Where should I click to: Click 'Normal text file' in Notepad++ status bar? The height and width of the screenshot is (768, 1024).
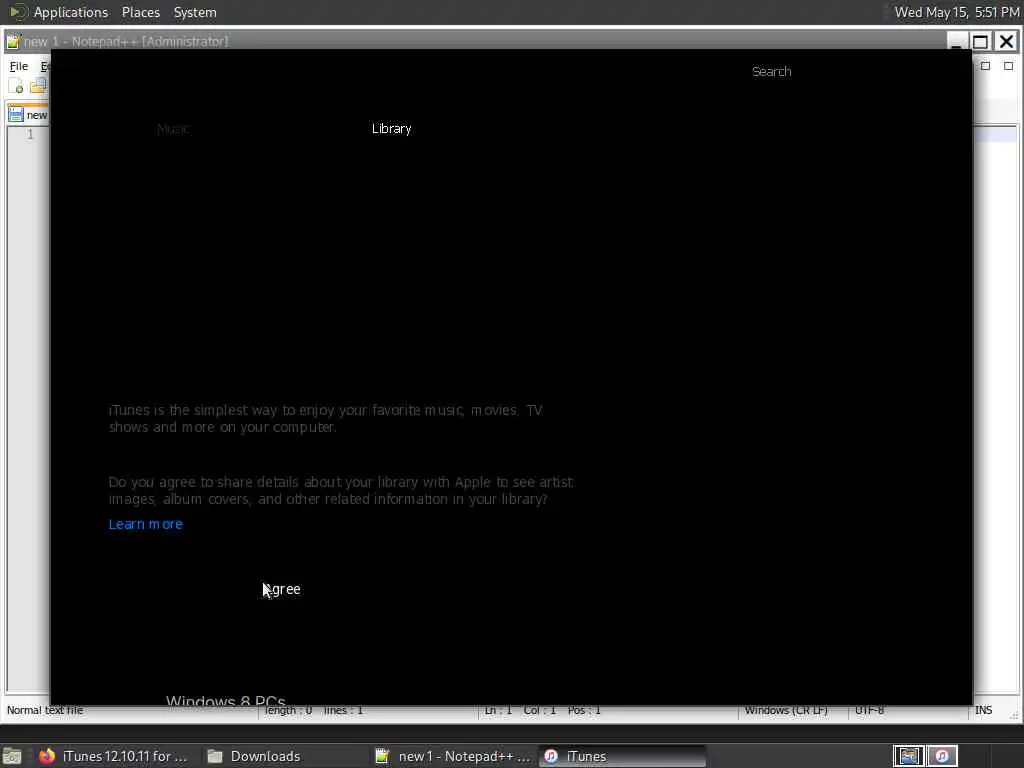[45, 710]
